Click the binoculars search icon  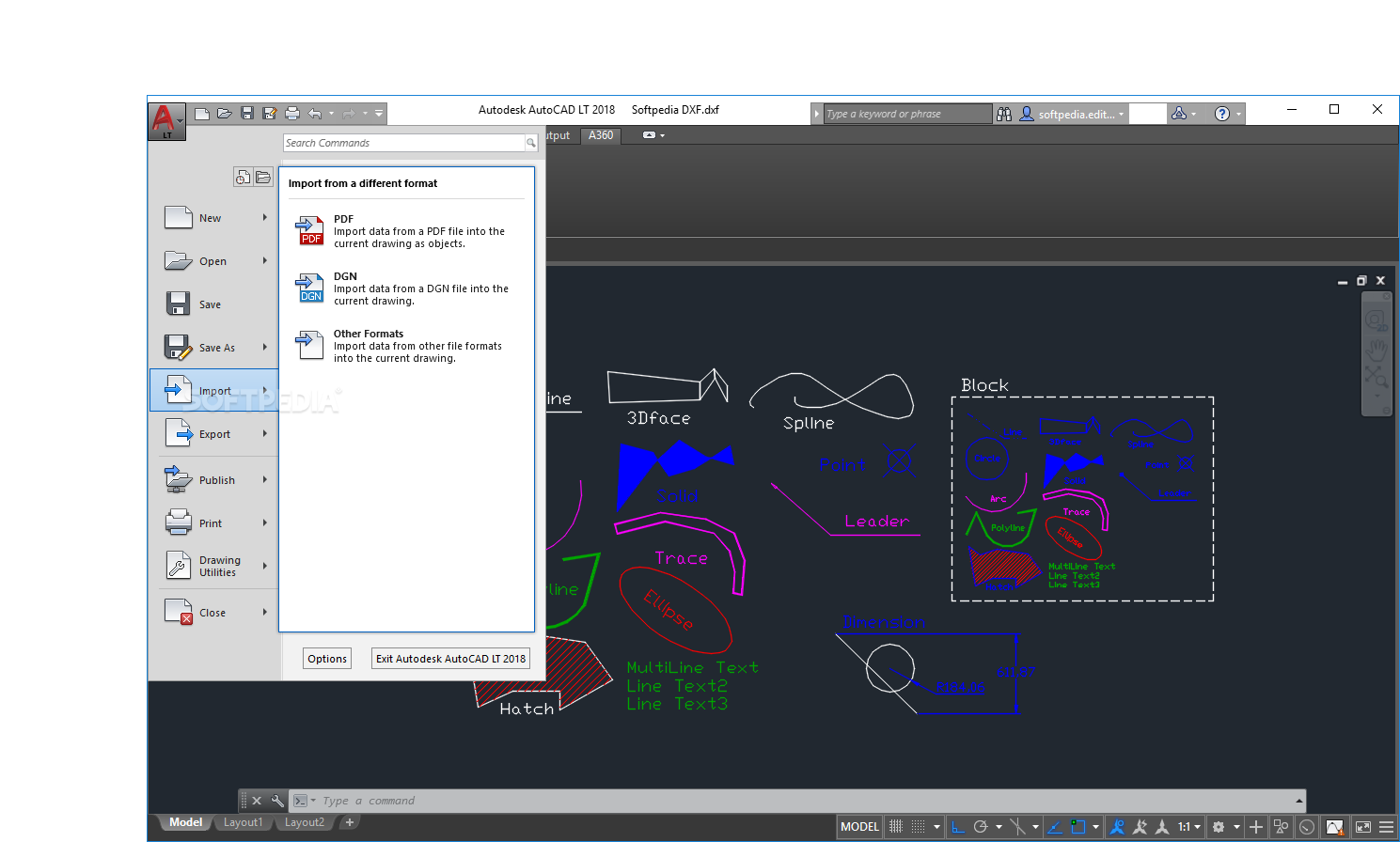(1004, 114)
